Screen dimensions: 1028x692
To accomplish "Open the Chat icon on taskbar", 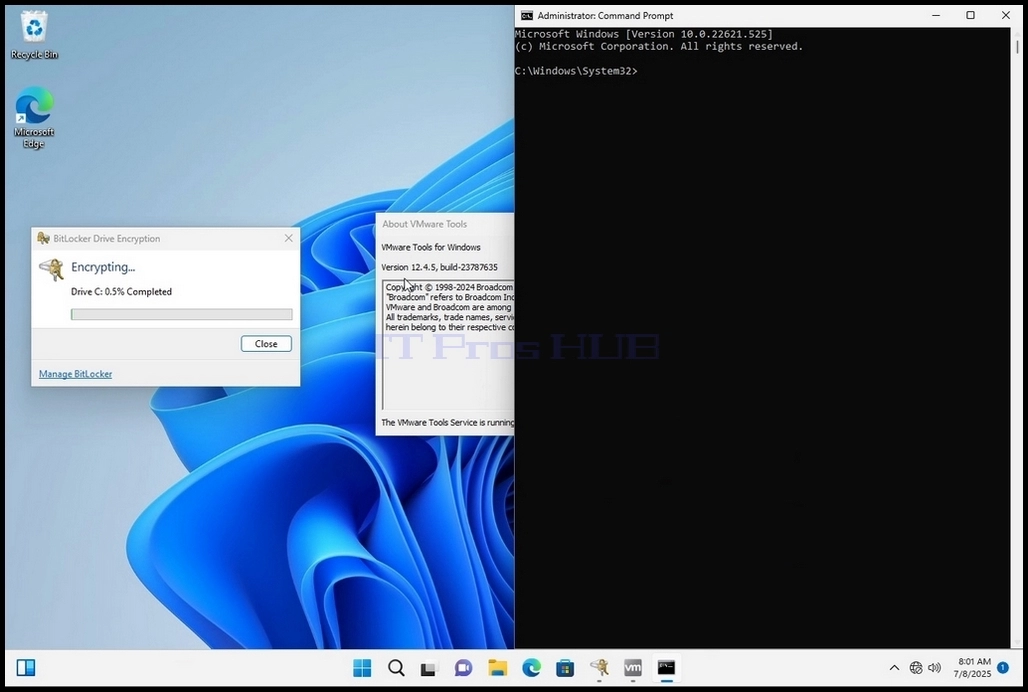I will [x=463, y=668].
